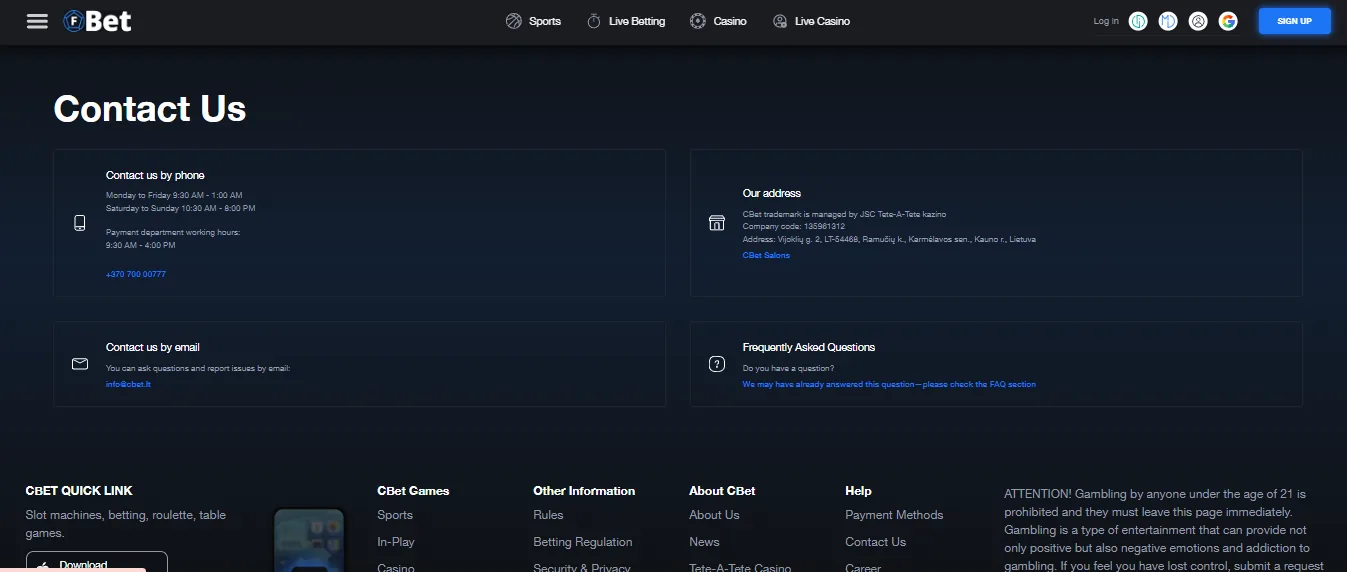Log in with the Google icon

[1228, 21]
